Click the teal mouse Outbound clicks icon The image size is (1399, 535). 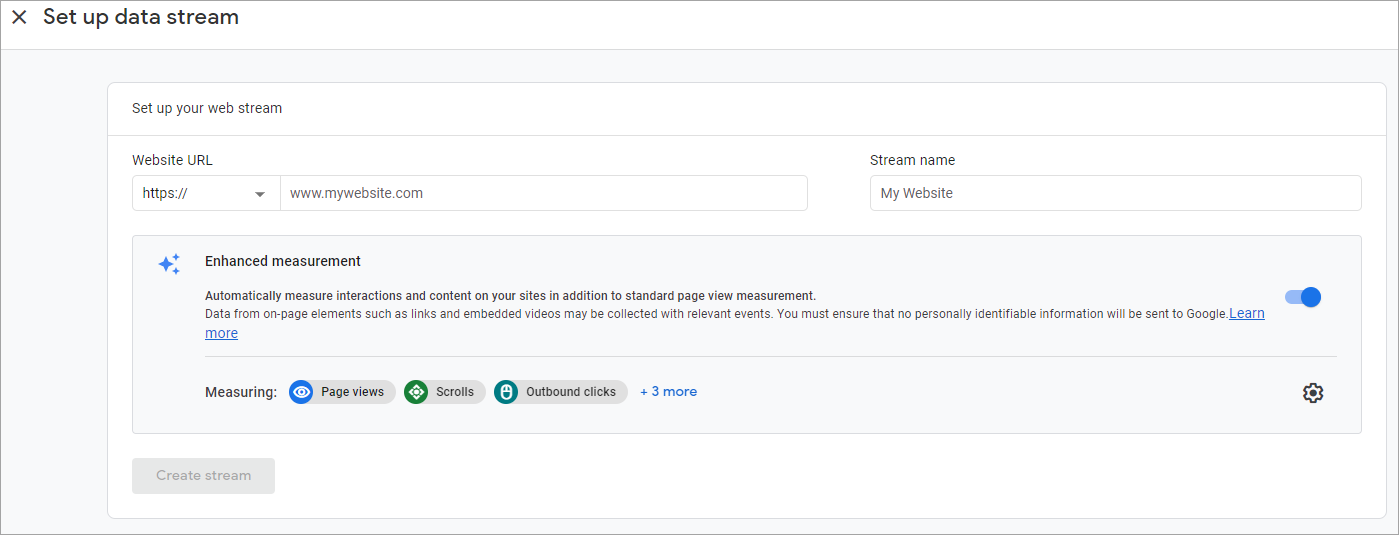[506, 392]
